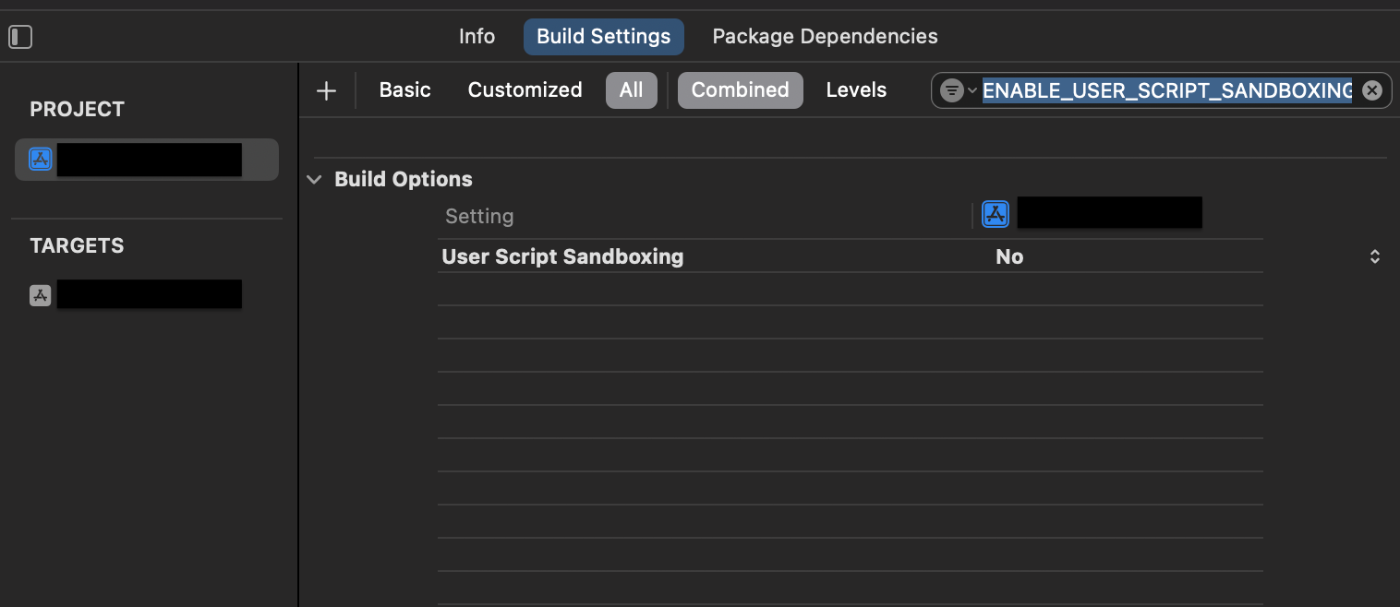
Task: Toggle the All settings filter
Action: point(631,89)
